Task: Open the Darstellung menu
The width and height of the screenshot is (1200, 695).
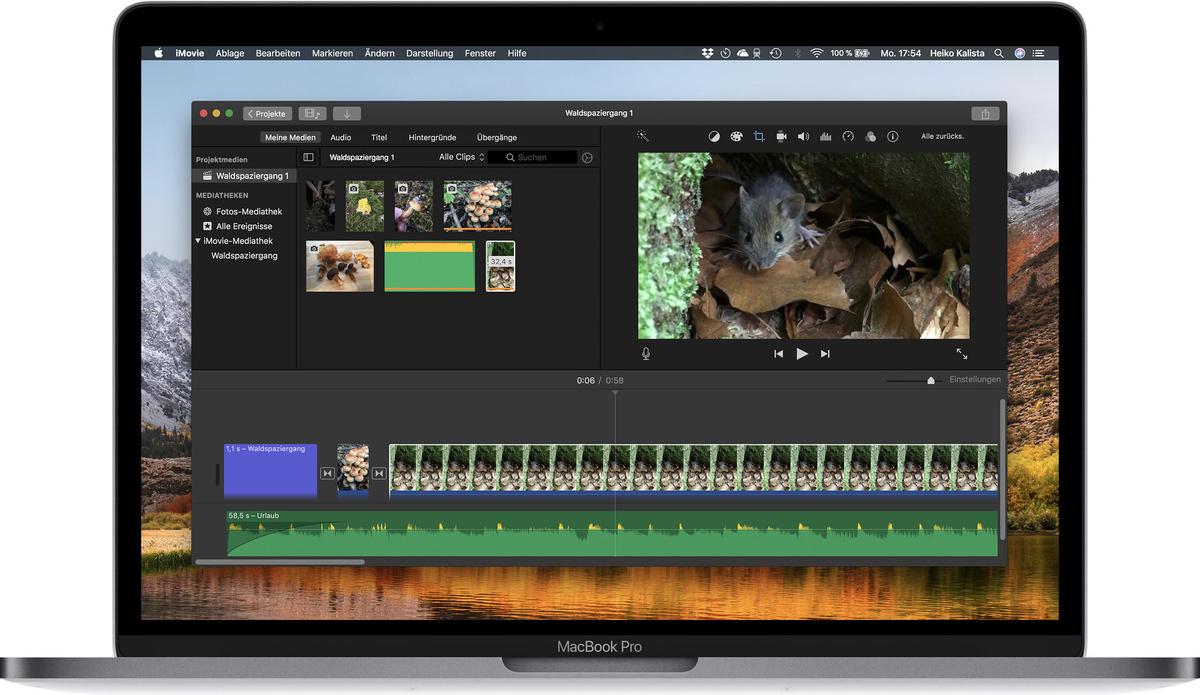Action: coord(430,53)
